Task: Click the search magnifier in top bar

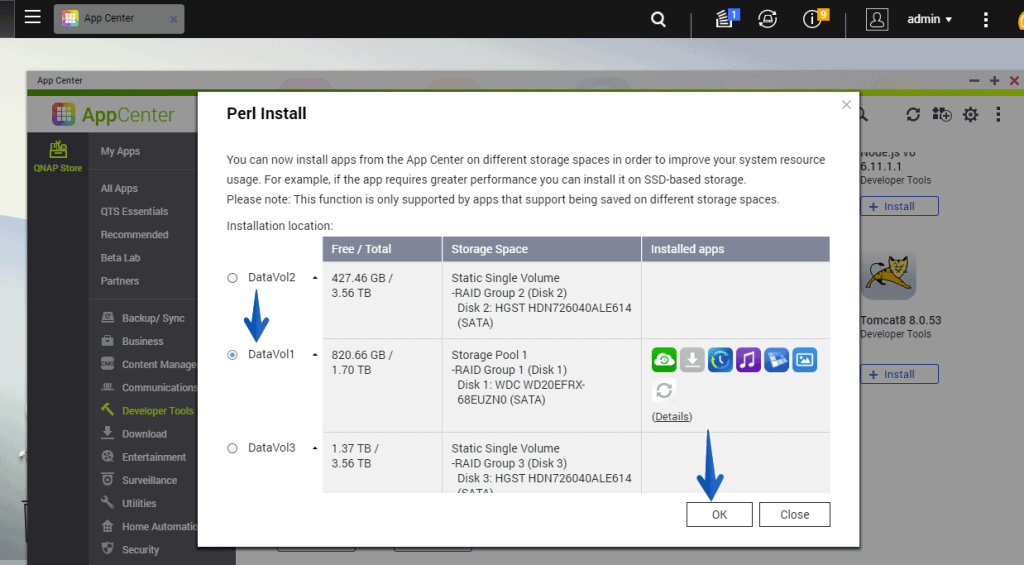Action: point(658,19)
